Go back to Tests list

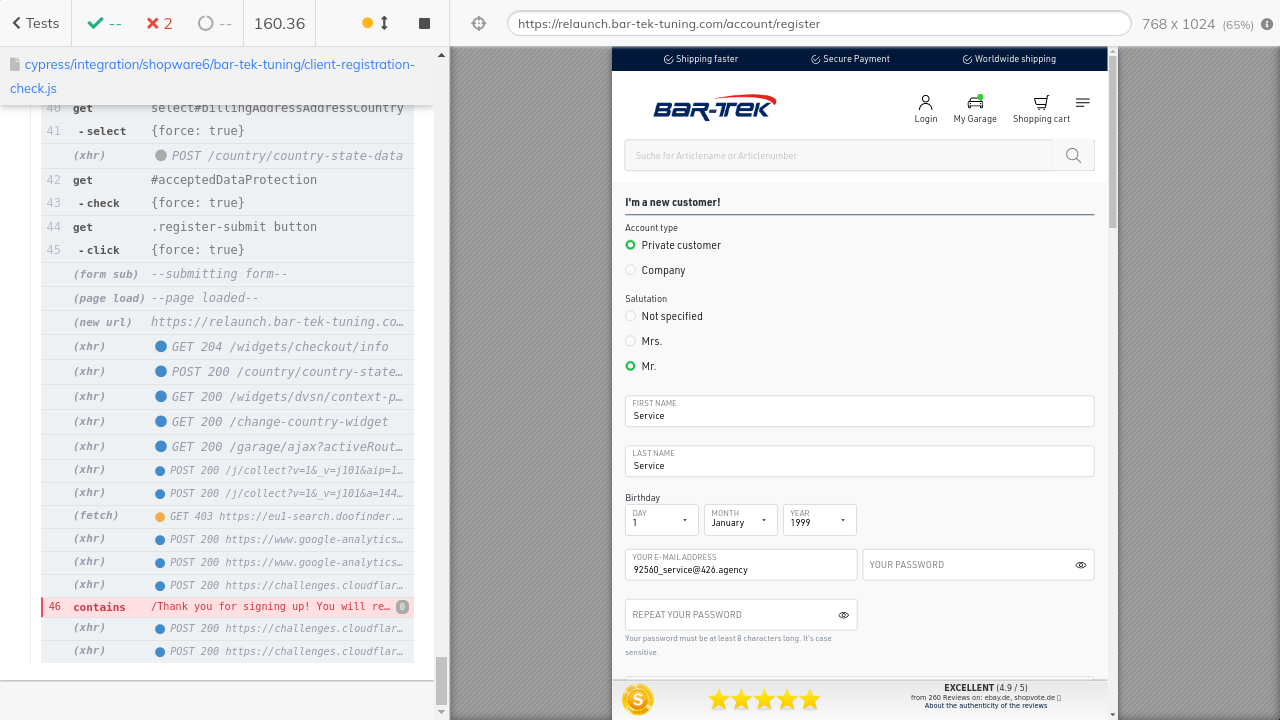point(36,23)
